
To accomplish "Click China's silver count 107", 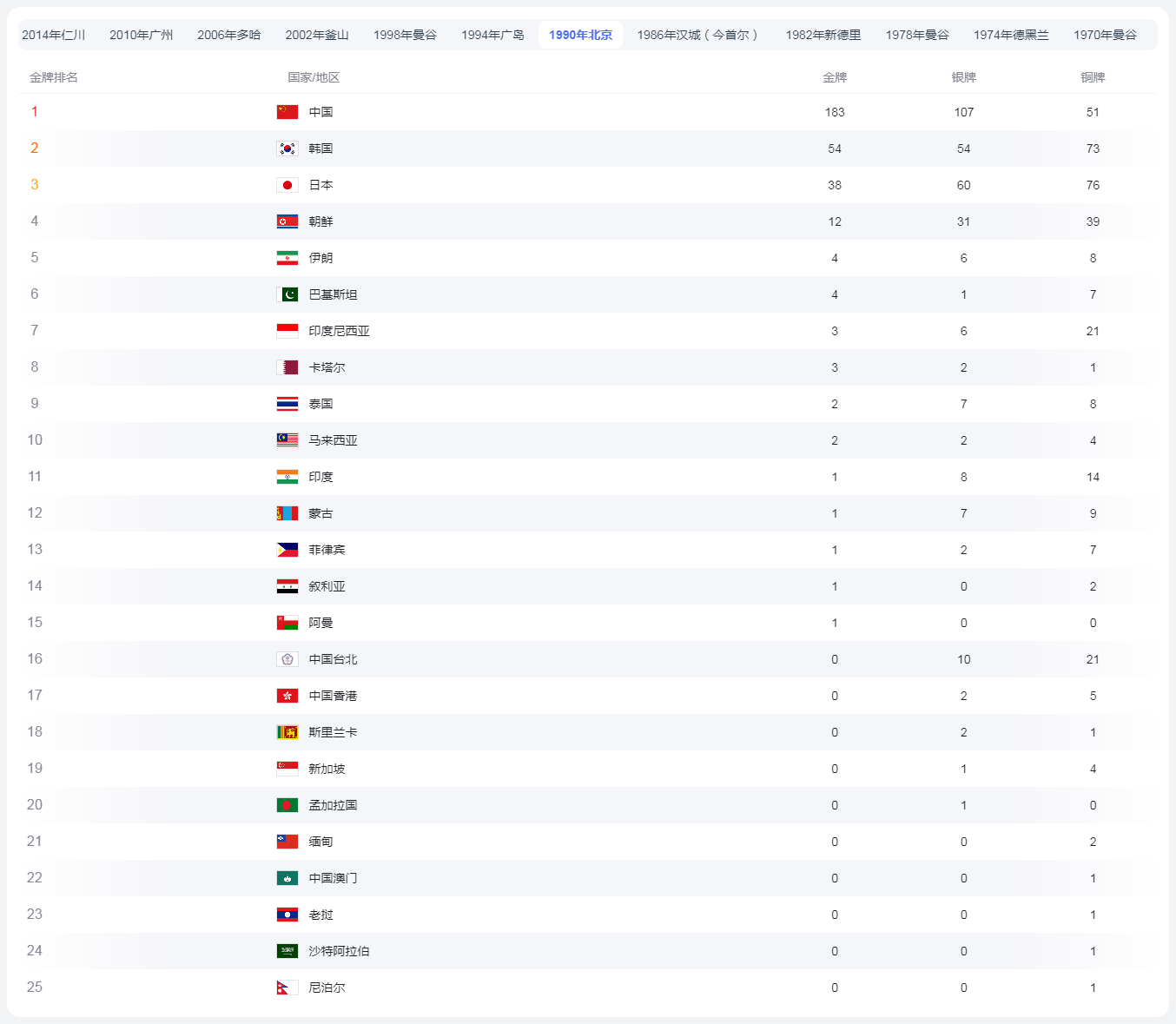I will pyautogui.click(x=964, y=112).
